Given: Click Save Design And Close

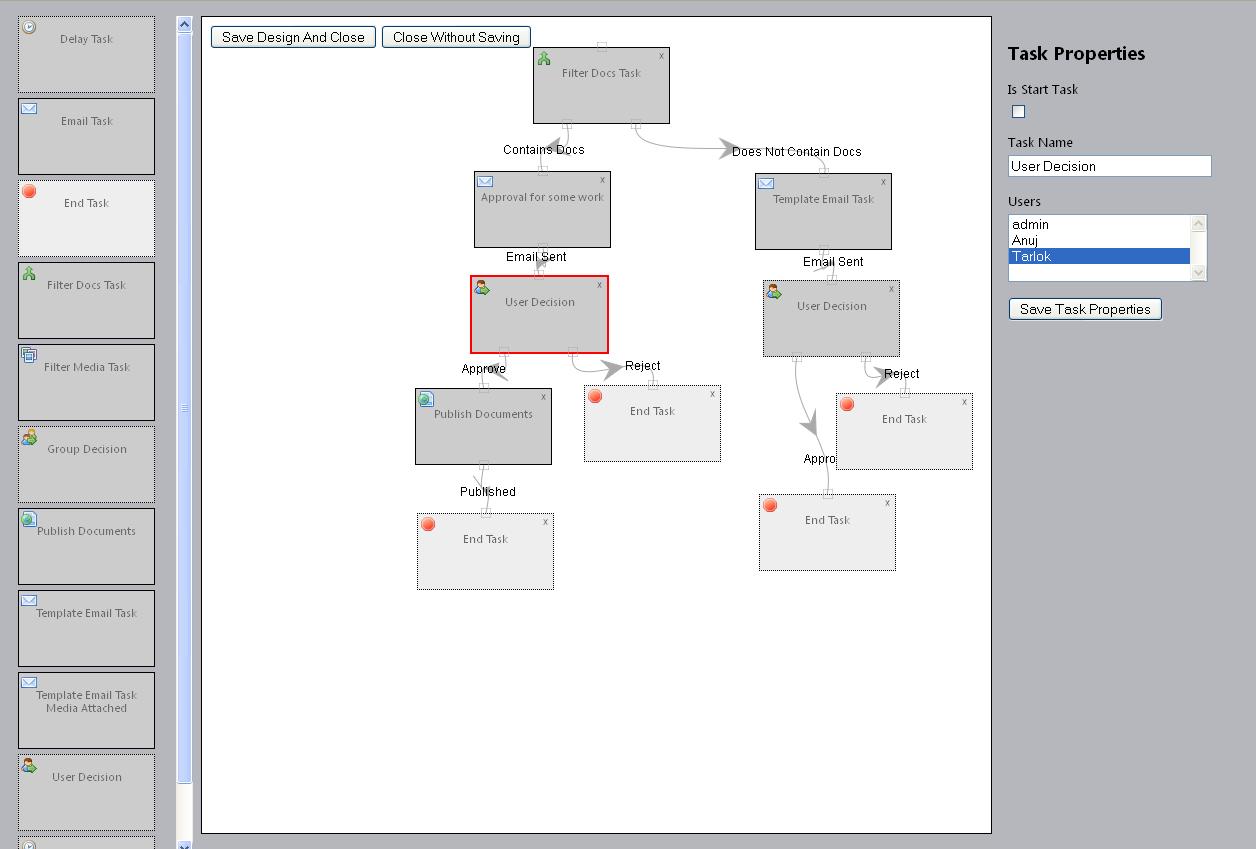Looking at the screenshot, I should [293, 37].
